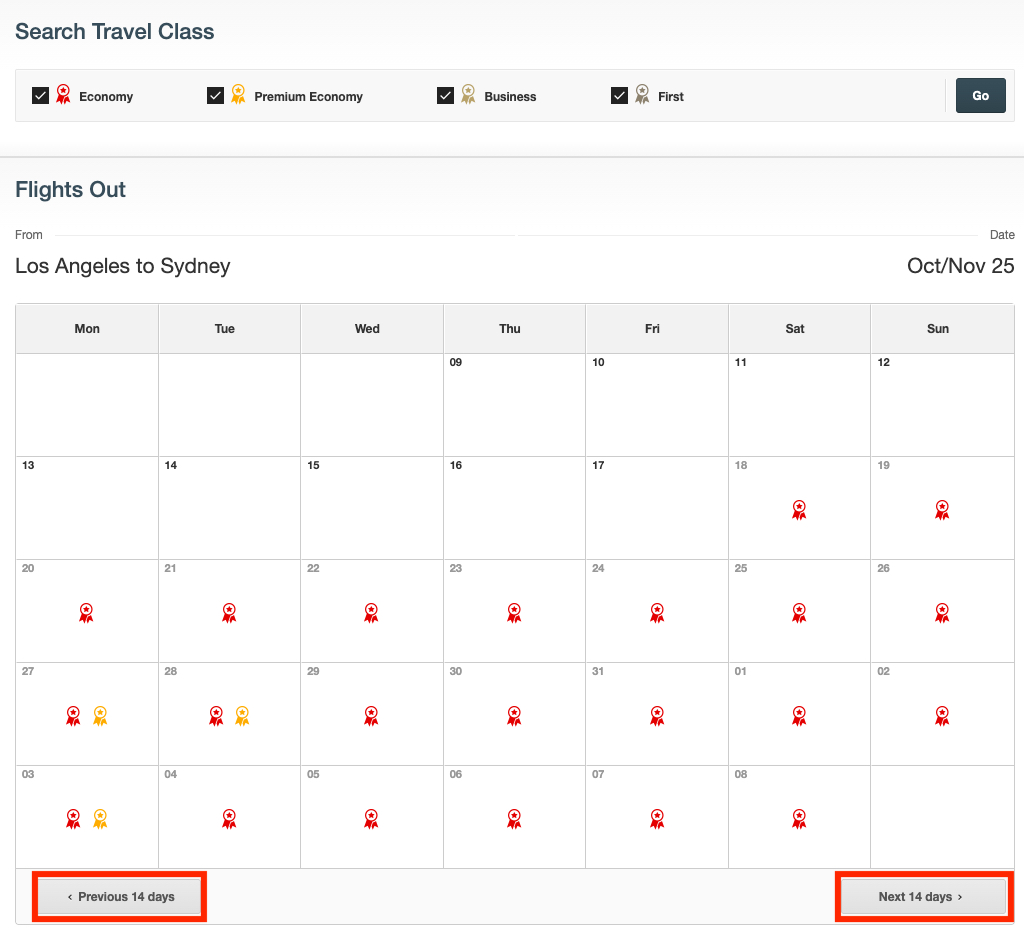Viewport: 1024px width, 931px height.
Task: Click the Fri column header
Action: [x=657, y=328]
